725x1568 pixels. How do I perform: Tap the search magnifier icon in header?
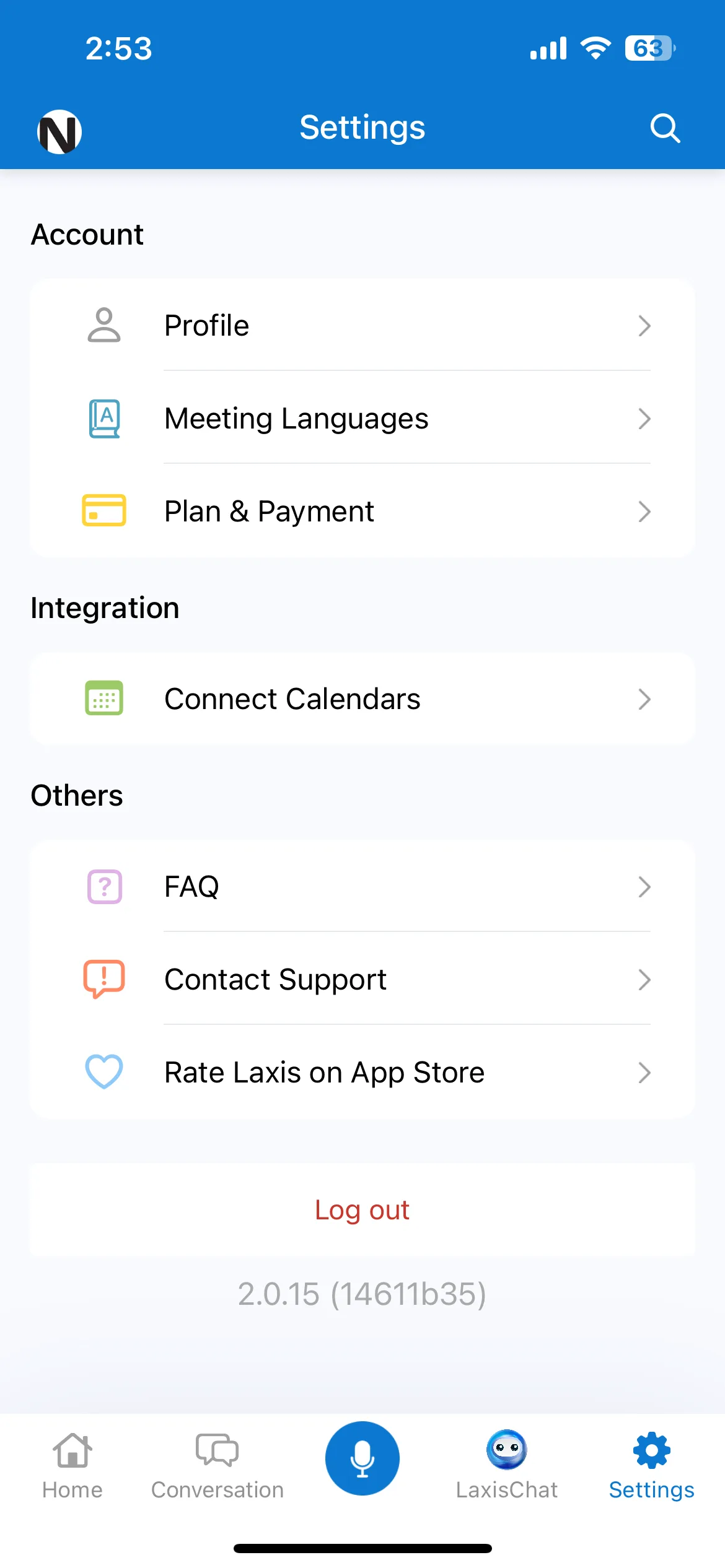tap(665, 128)
